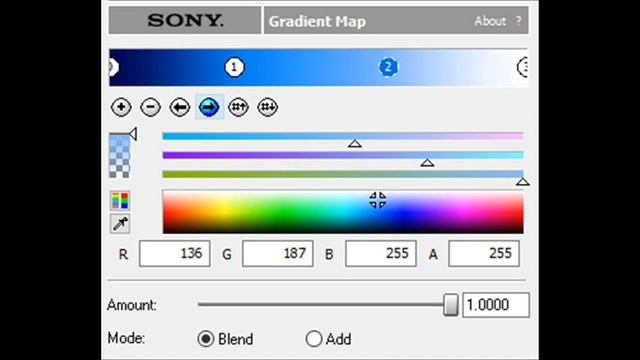
Task: Click the R value input field
Action: (x=175, y=254)
